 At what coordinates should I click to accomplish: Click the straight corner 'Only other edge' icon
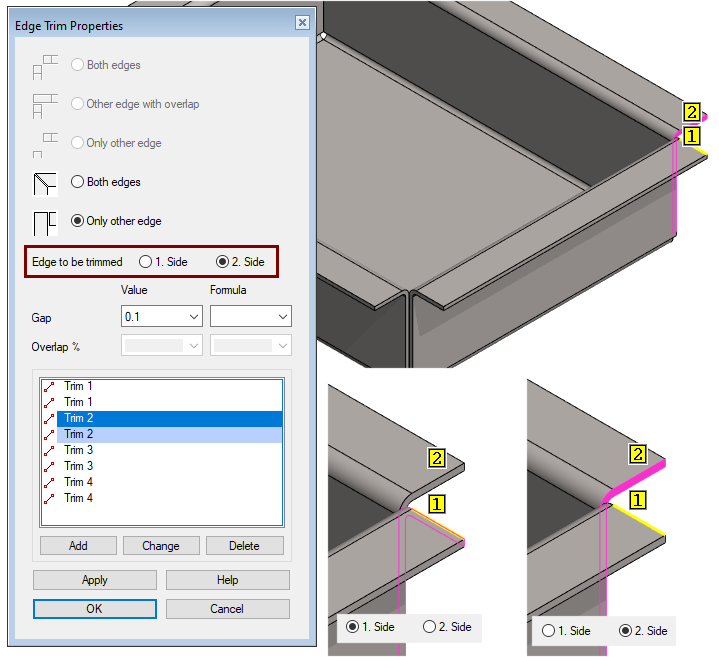tap(45, 223)
